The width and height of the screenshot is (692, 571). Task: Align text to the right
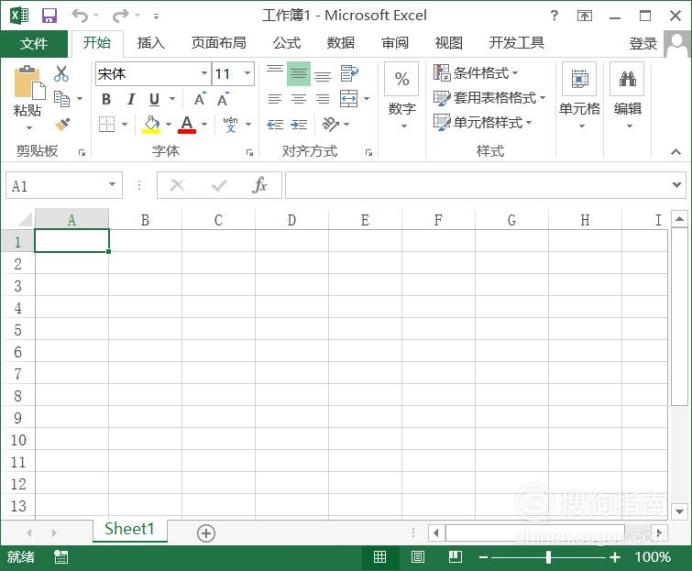pos(323,99)
